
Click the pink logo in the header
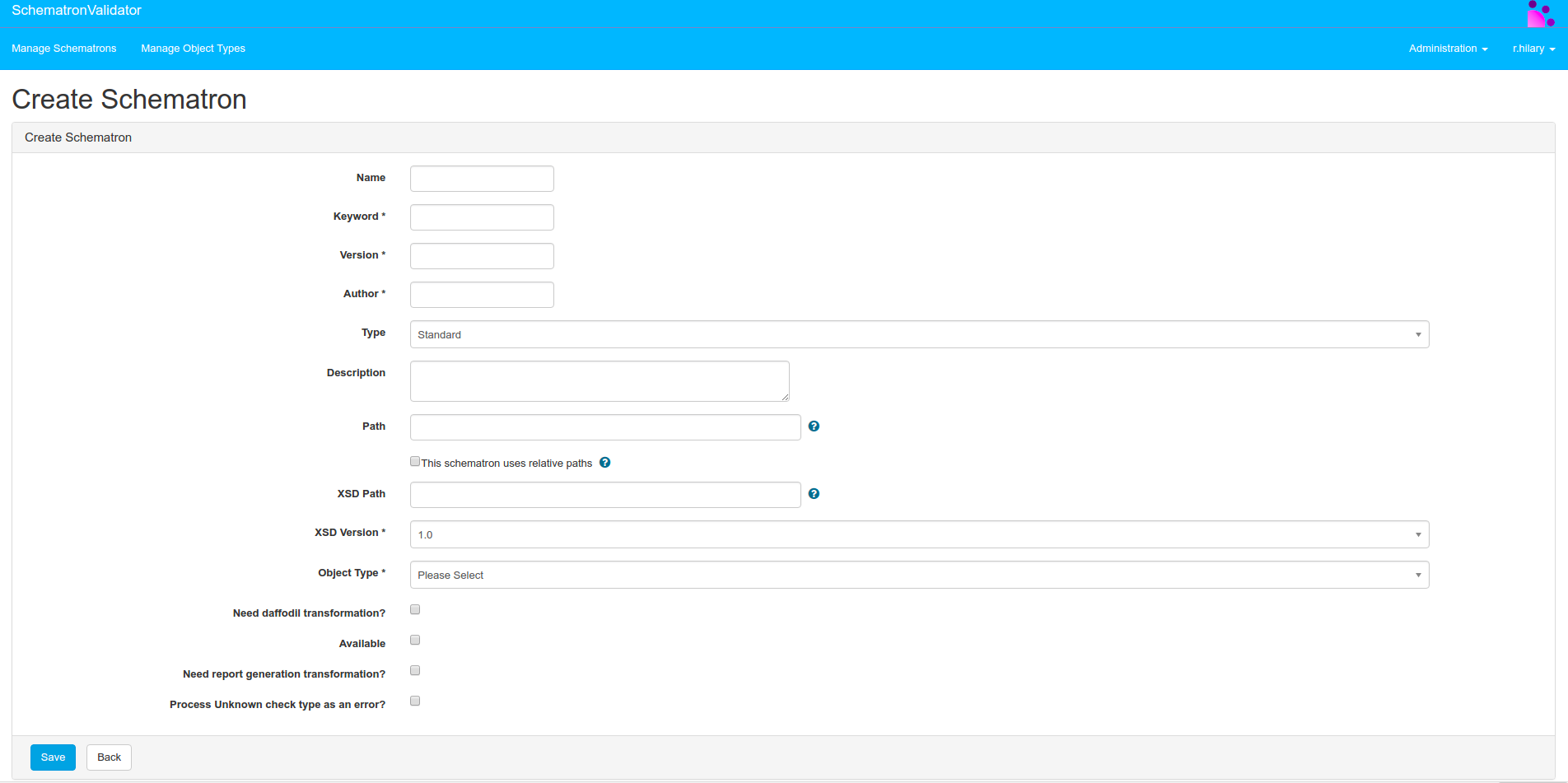pos(1540,14)
